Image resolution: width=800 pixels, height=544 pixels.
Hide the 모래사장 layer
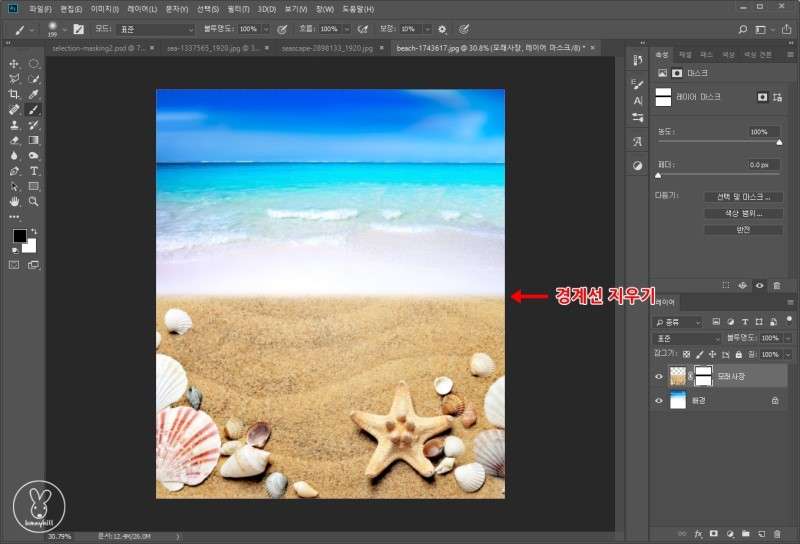coord(658,377)
